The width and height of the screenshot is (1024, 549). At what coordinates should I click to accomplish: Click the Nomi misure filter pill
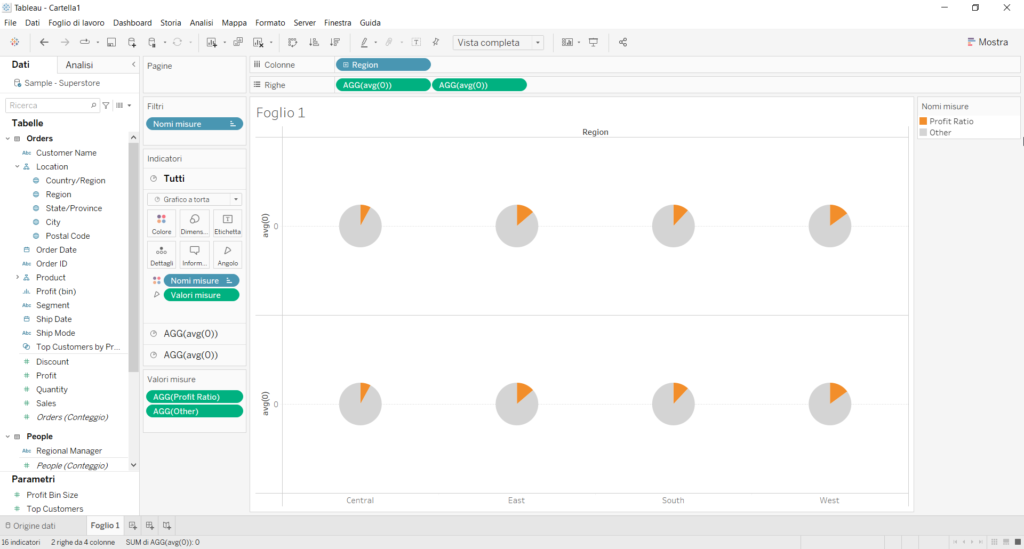point(195,124)
